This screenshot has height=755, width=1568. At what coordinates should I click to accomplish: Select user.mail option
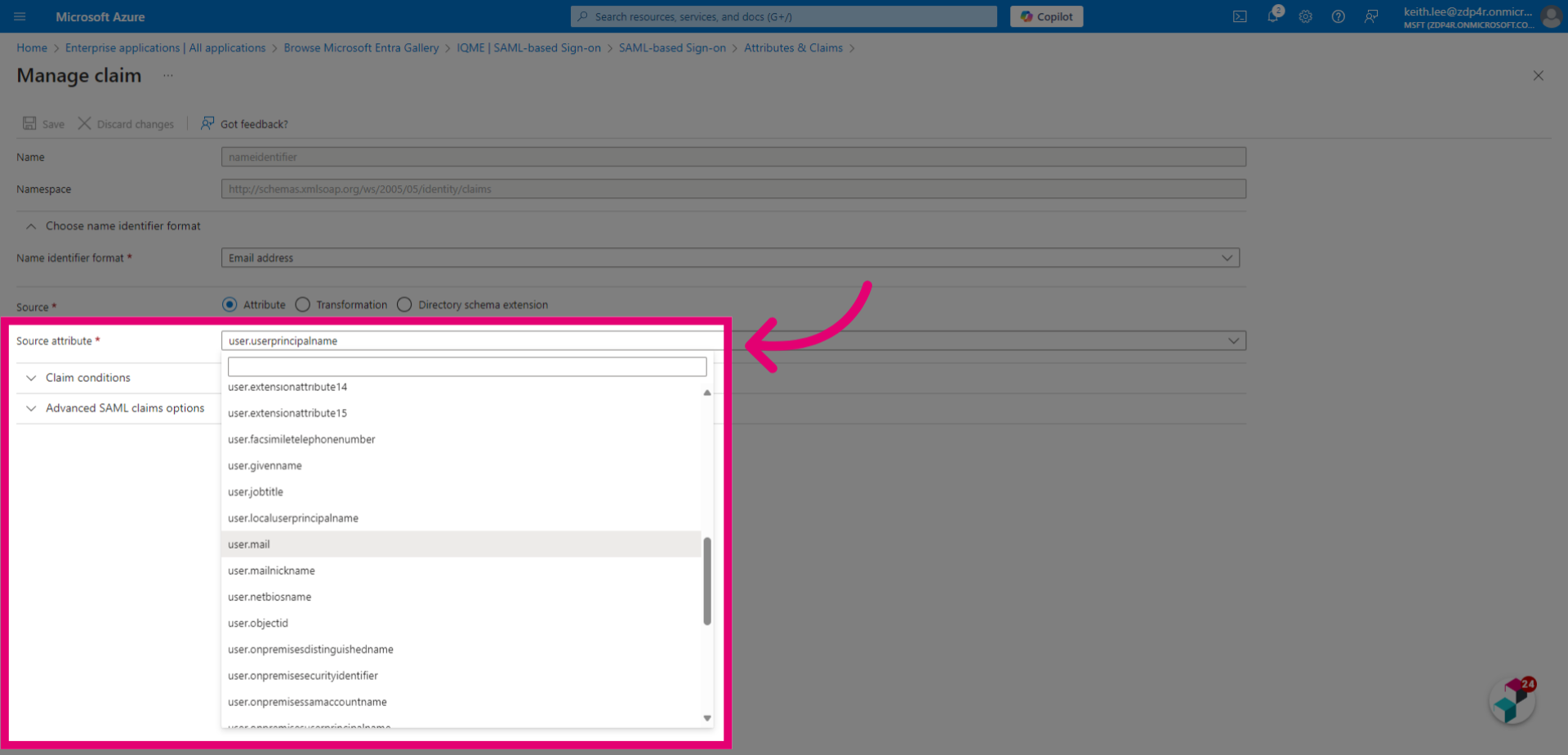(461, 544)
